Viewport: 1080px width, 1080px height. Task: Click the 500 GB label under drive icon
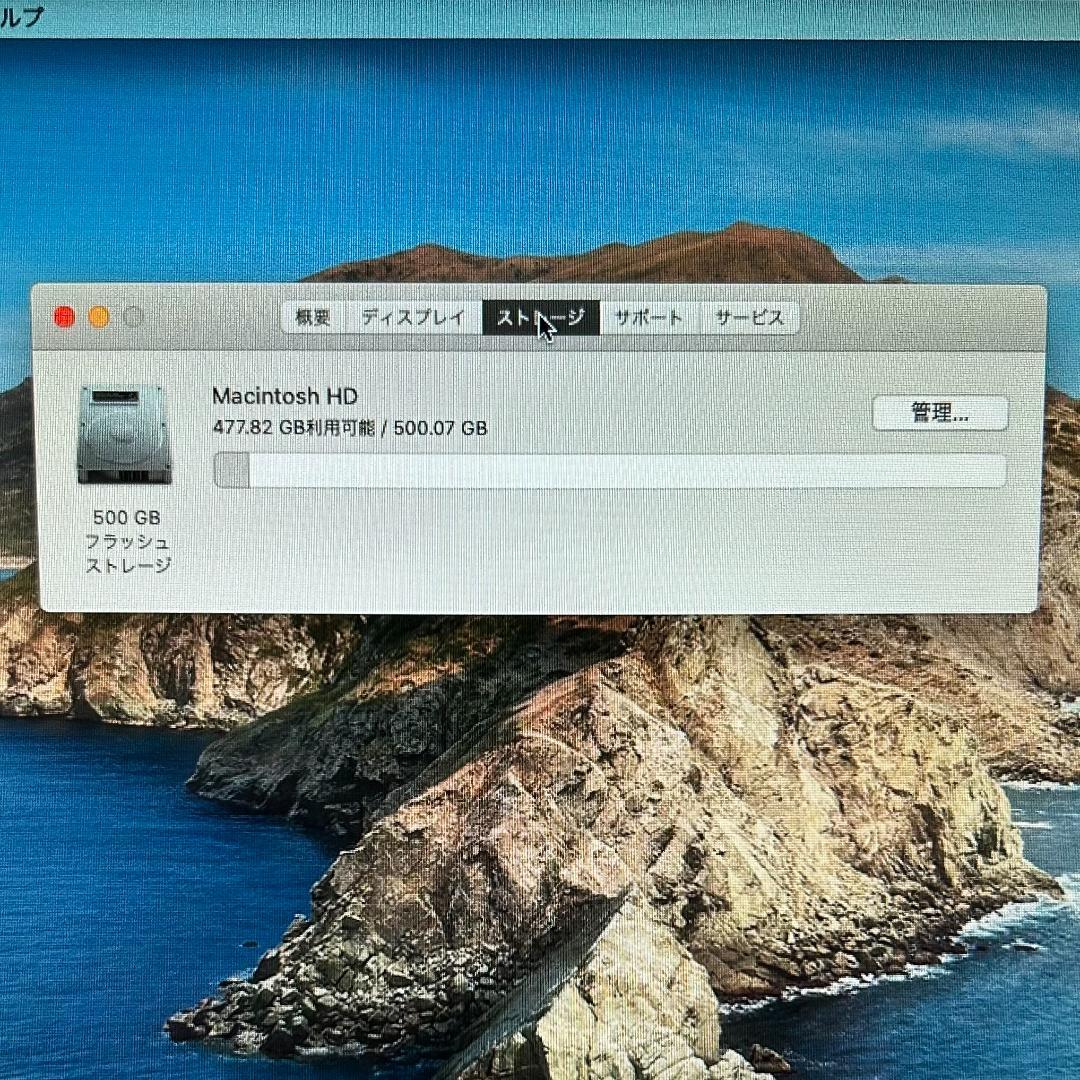126,518
